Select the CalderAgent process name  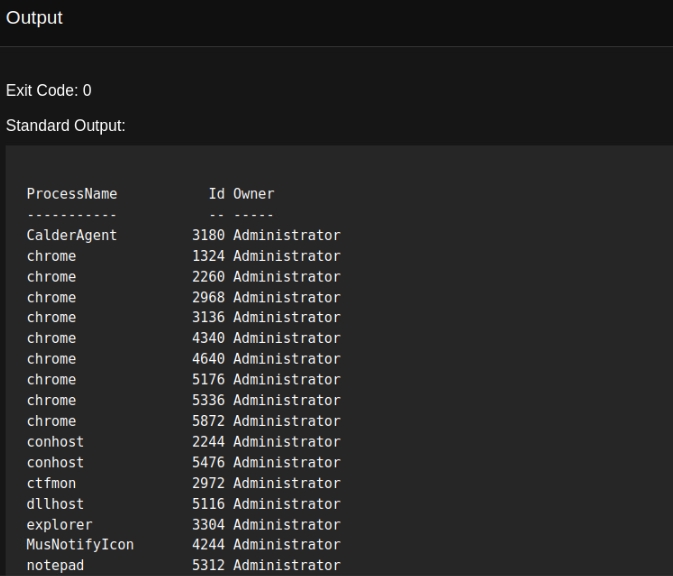point(71,236)
